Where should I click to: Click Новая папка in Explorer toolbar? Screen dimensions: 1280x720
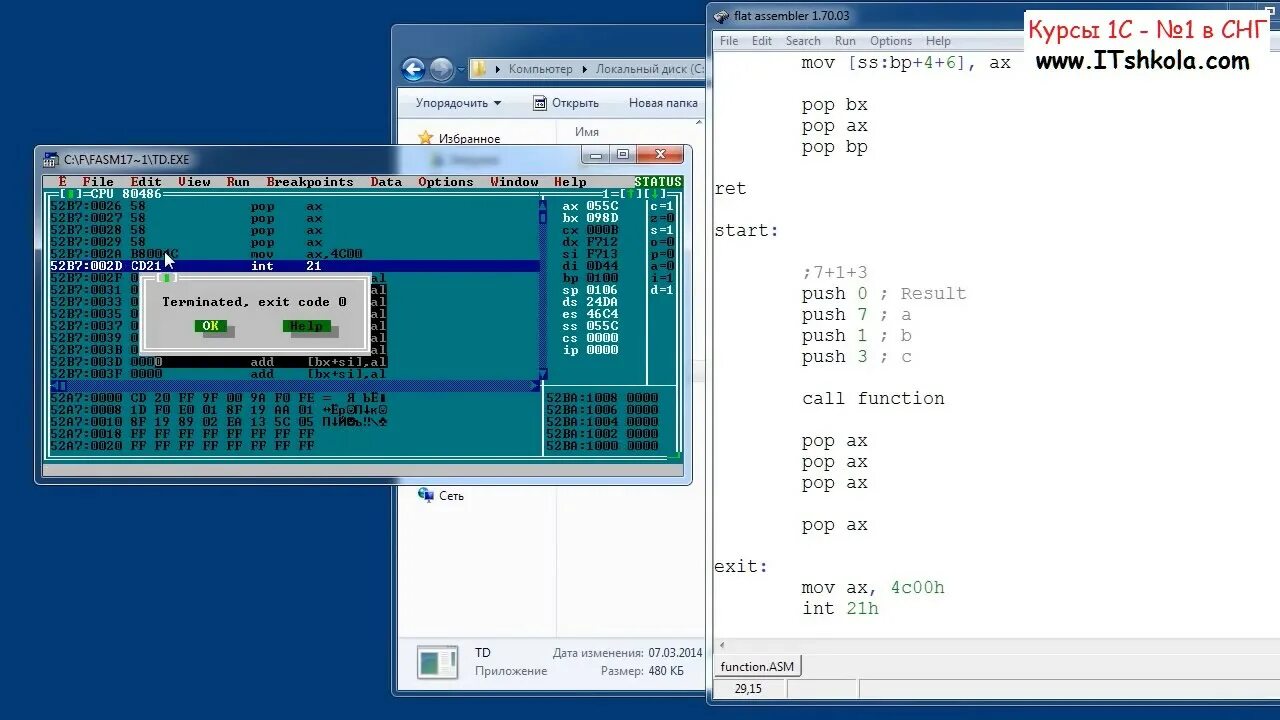[x=663, y=103]
